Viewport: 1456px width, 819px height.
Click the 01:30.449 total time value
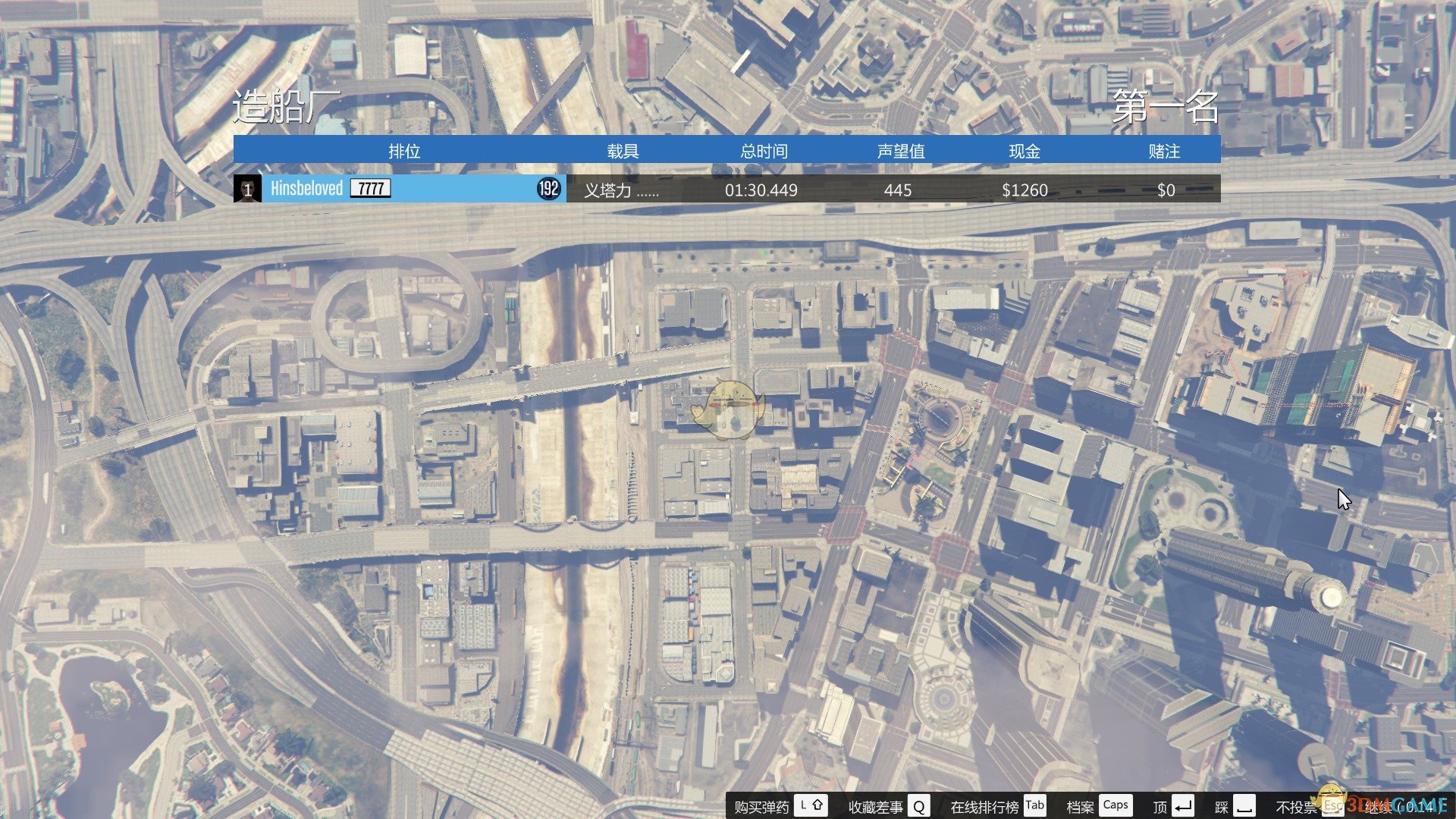coord(761,190)
